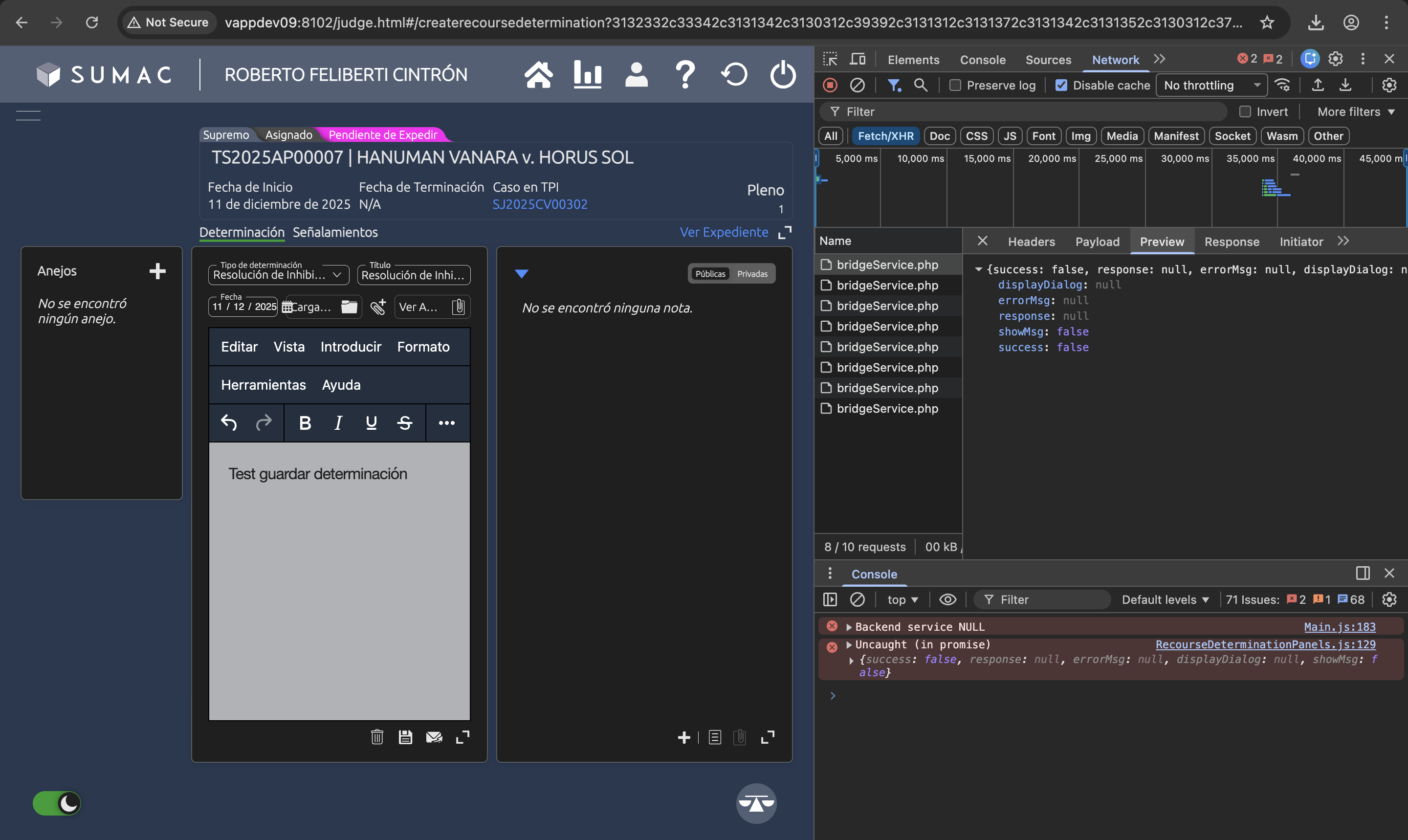Viewport: 1408px width, 840px height.
Task: Switch to the Señalamientos tab
Action: click(335, 232)
